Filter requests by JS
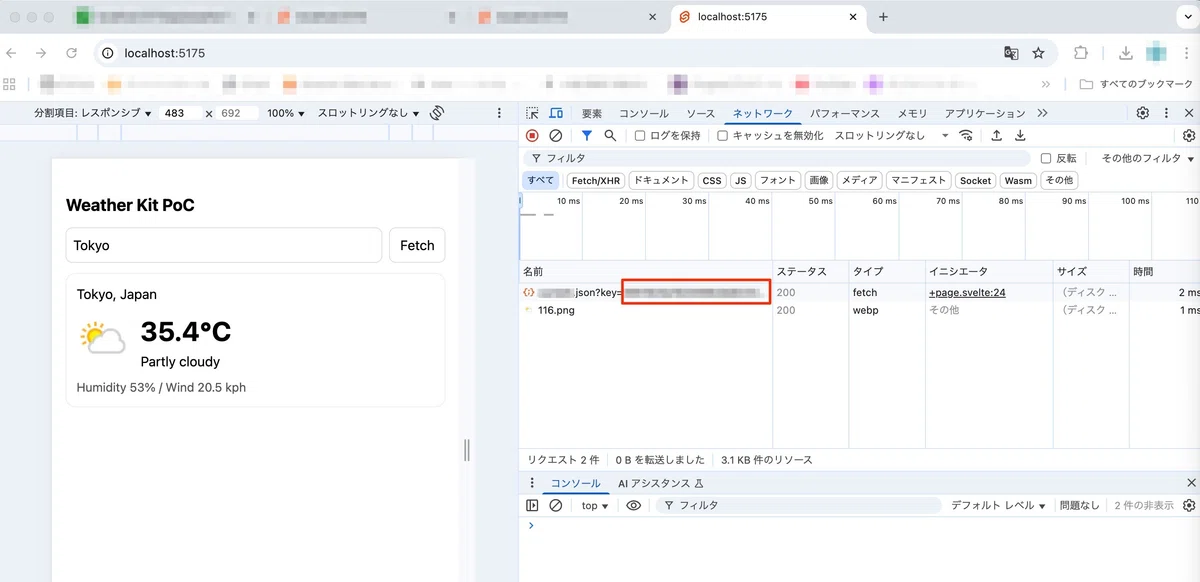 [x=740, y=180]
